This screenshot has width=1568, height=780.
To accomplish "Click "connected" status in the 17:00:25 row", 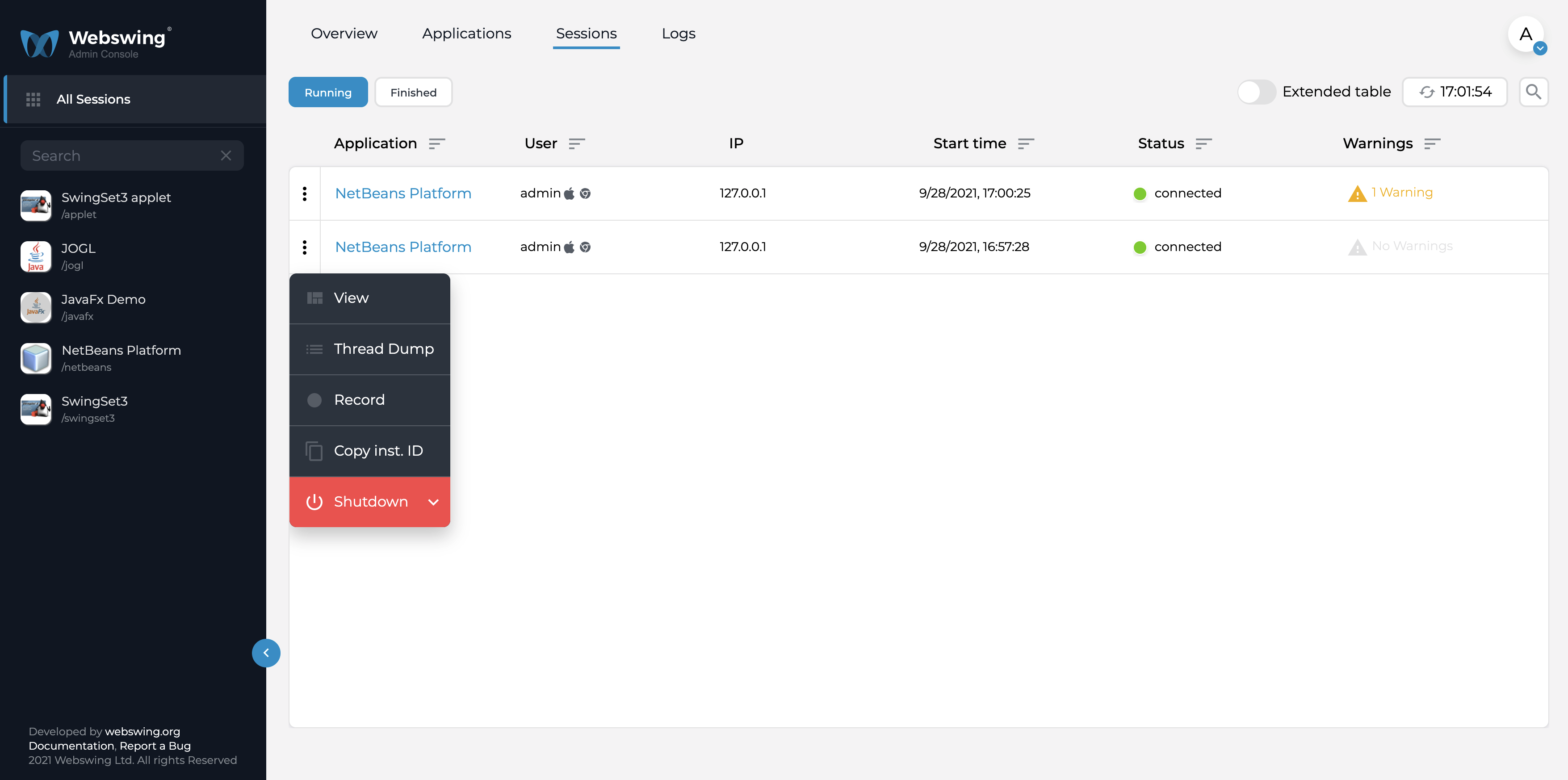I will [x=1187, y=193].
